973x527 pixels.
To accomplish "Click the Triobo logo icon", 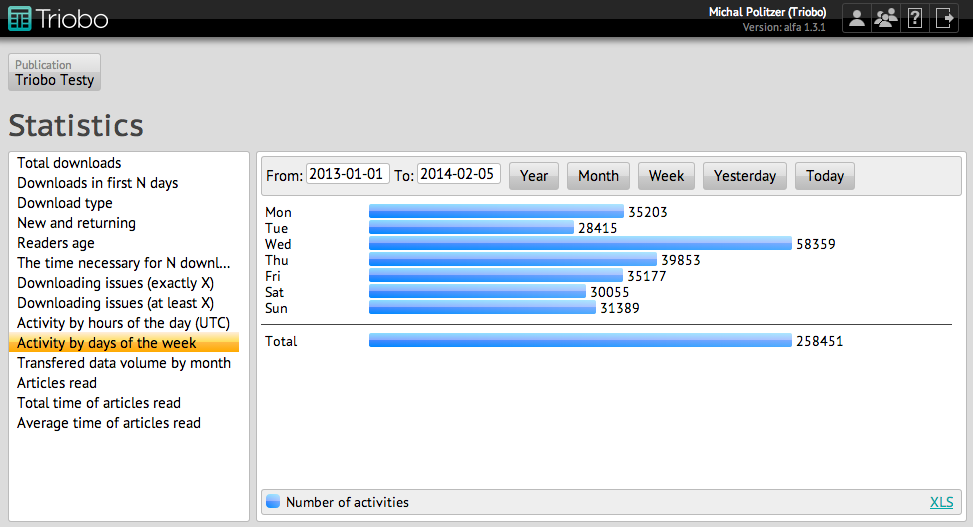I will (20, 18).
